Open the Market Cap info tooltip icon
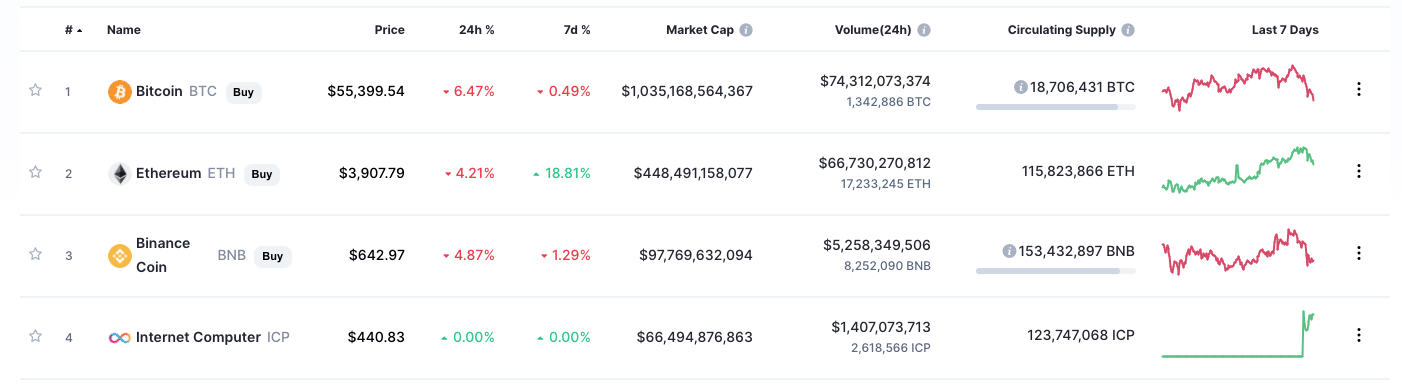The image size is (1402, 386). [746, 30]
